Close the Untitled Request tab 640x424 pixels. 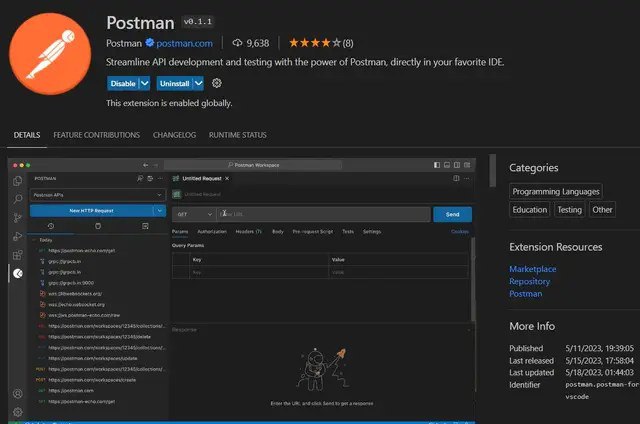tap(227, 178)
